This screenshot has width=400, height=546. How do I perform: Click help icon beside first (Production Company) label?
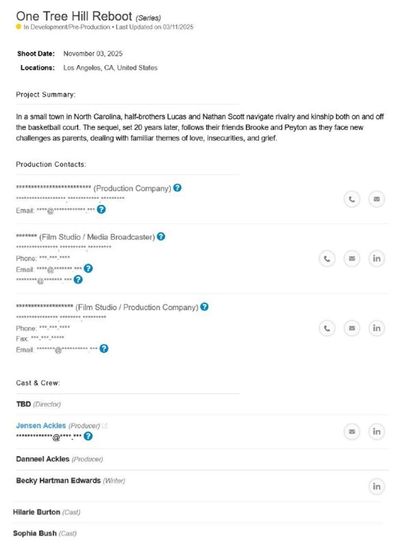pos(177,188)
